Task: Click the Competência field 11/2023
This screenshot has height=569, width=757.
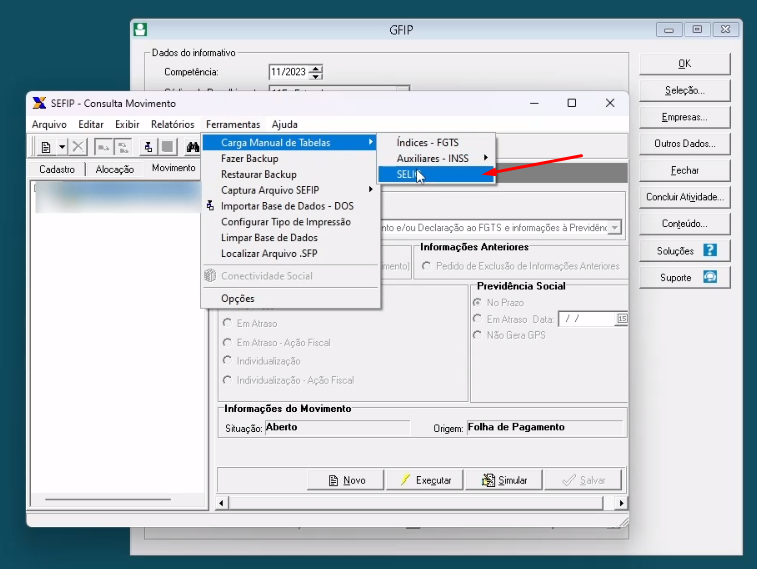Action: pos(289,72)
